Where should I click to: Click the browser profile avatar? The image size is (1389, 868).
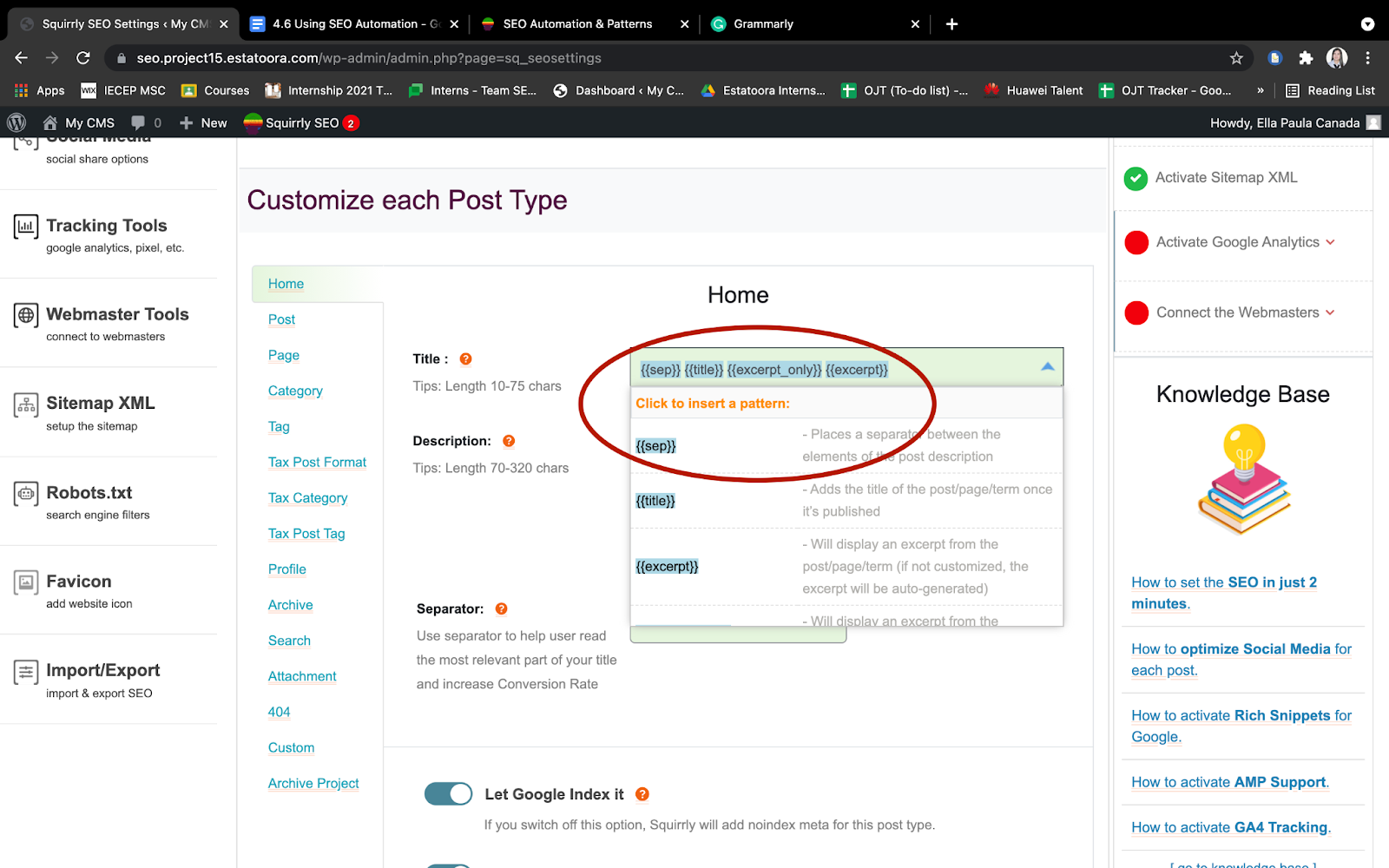[x=1337, y=58]
